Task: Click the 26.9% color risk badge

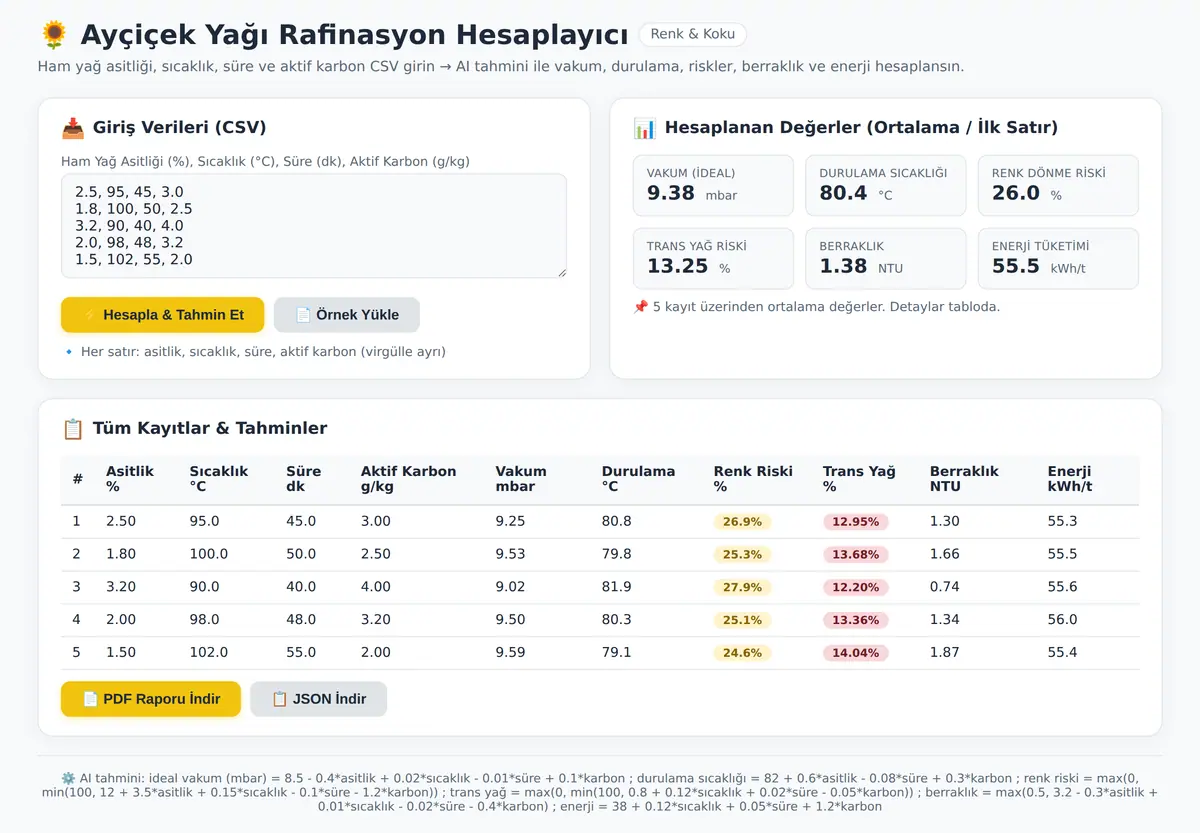Action: pyautogui.click(x=742, y=522)
